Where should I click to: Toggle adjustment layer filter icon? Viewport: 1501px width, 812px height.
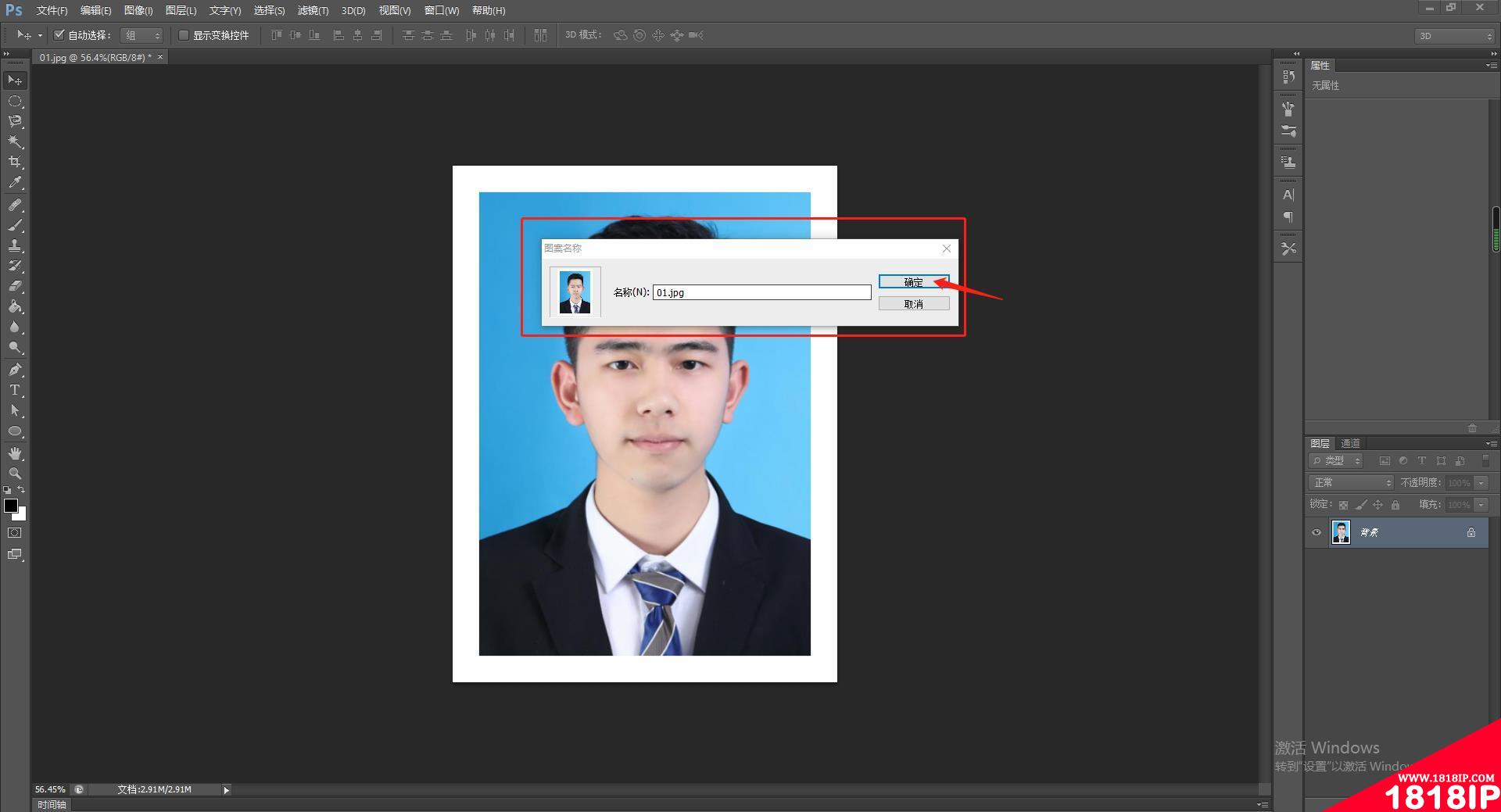click(1403, 461)
